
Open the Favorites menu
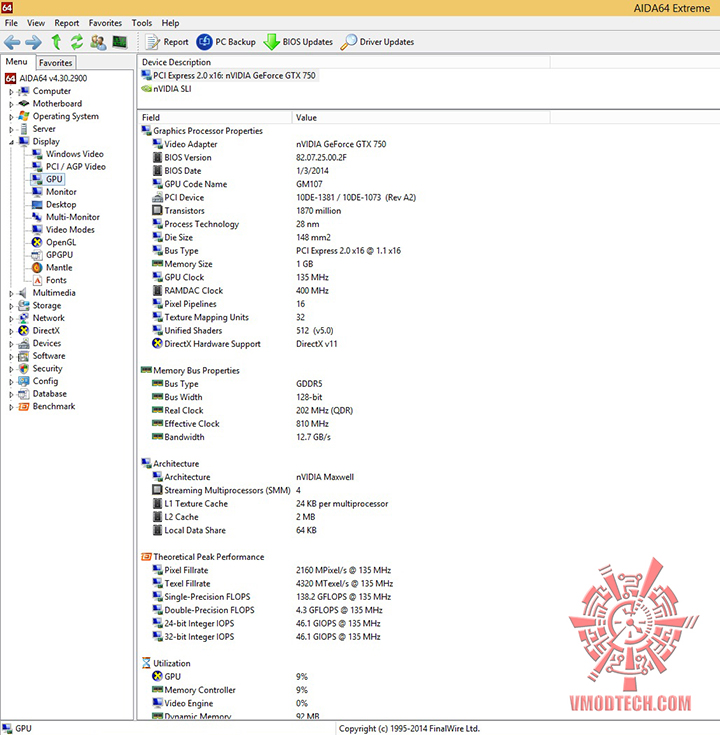[105, 23]
